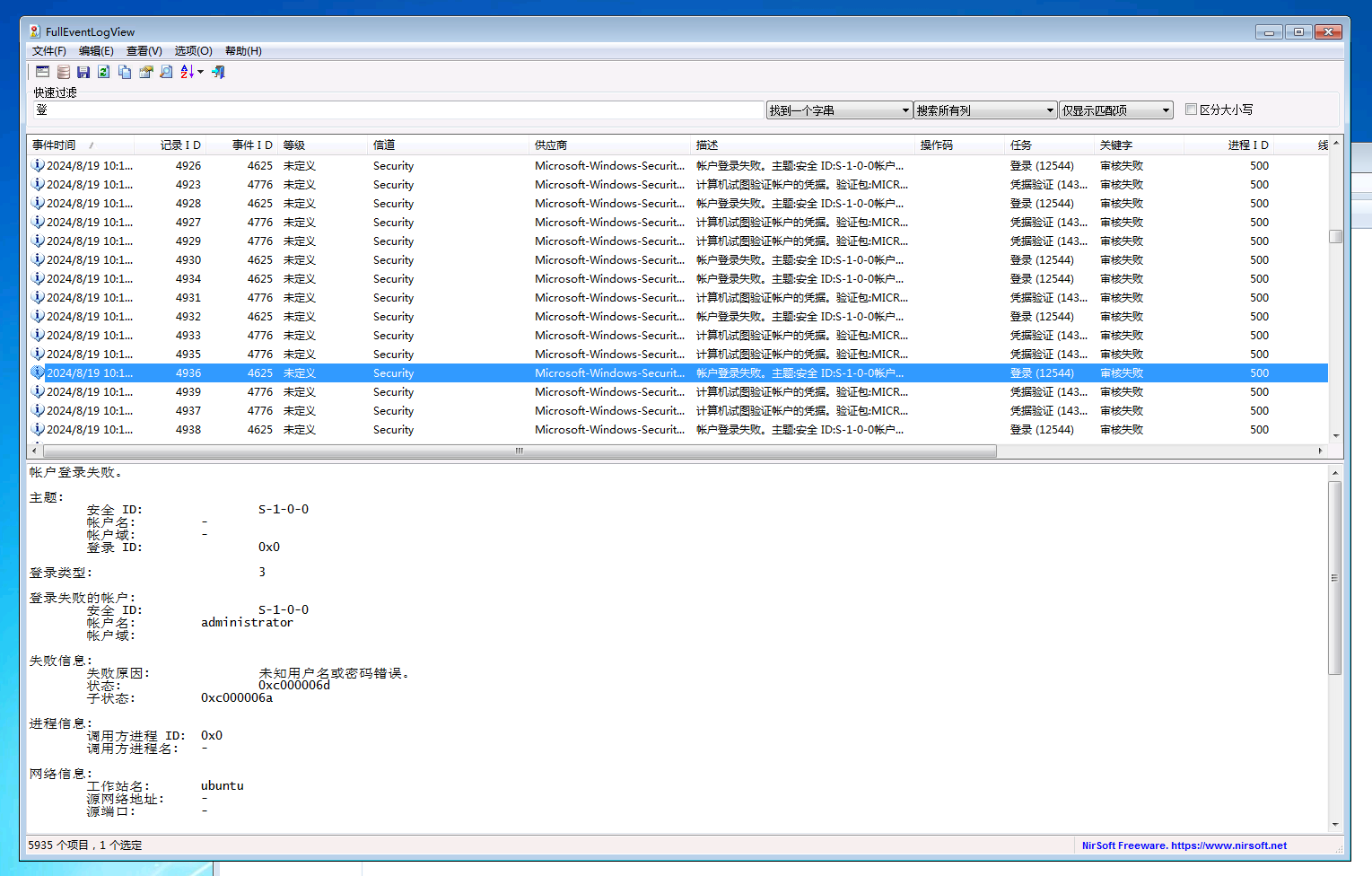Viewport: 1372px width, 876px height.
Task: Click into the 快速过滤 quick filter text field
Action: [x=398, y=109]
